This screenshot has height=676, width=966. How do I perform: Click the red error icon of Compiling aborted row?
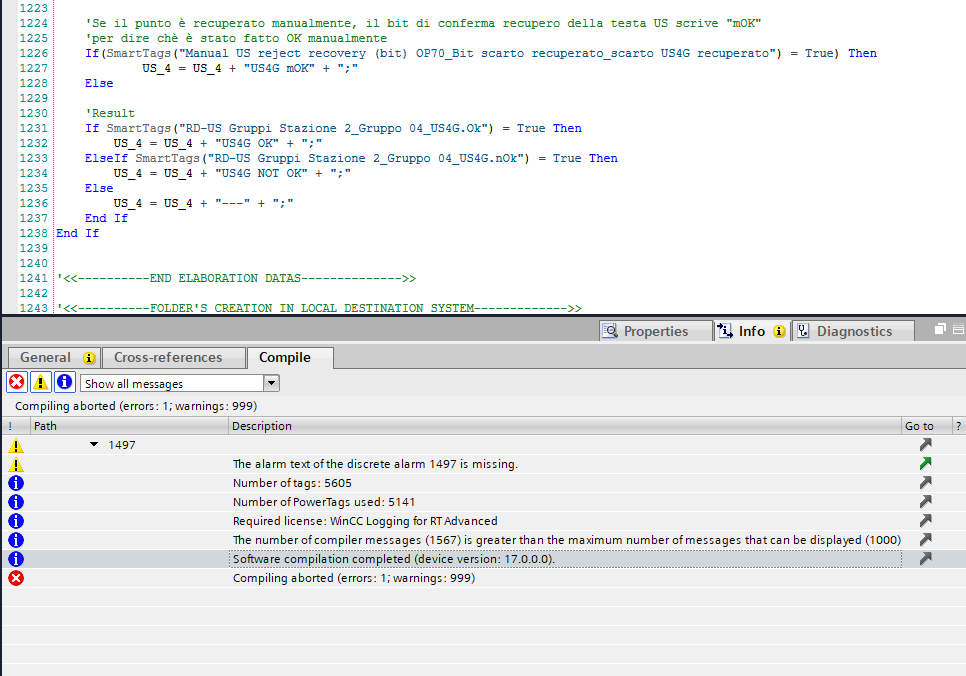point(16,578)
